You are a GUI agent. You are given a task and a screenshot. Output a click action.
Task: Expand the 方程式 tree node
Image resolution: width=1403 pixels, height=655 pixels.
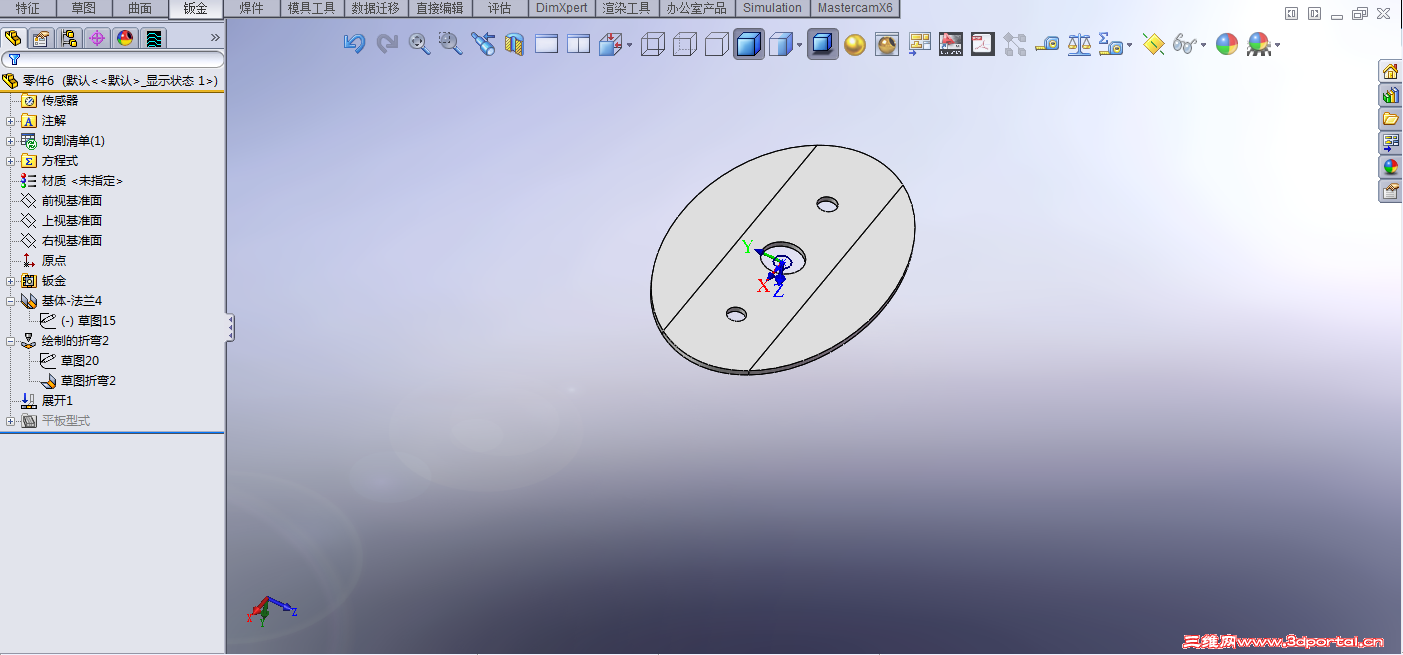pos(11,161)
